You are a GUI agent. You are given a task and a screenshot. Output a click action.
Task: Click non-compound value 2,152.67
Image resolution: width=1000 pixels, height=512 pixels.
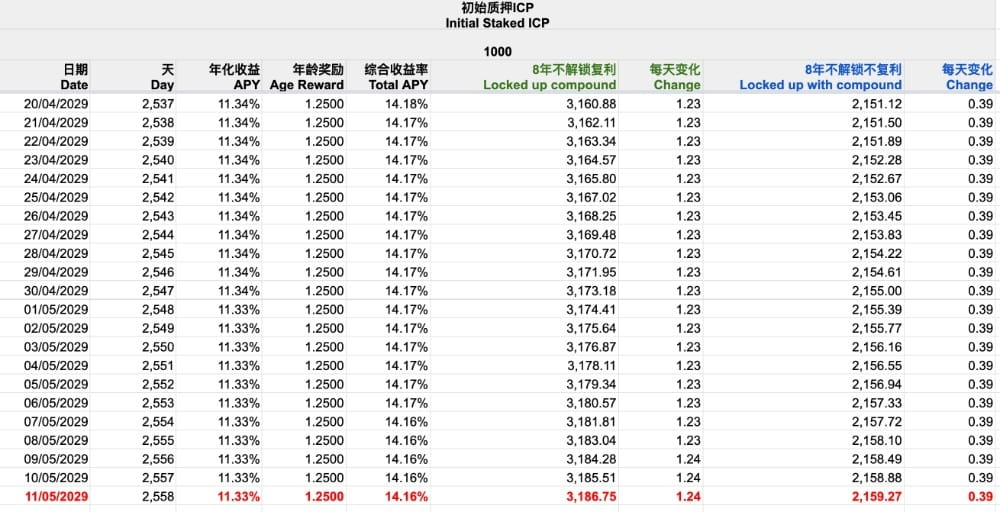(878, 179)
